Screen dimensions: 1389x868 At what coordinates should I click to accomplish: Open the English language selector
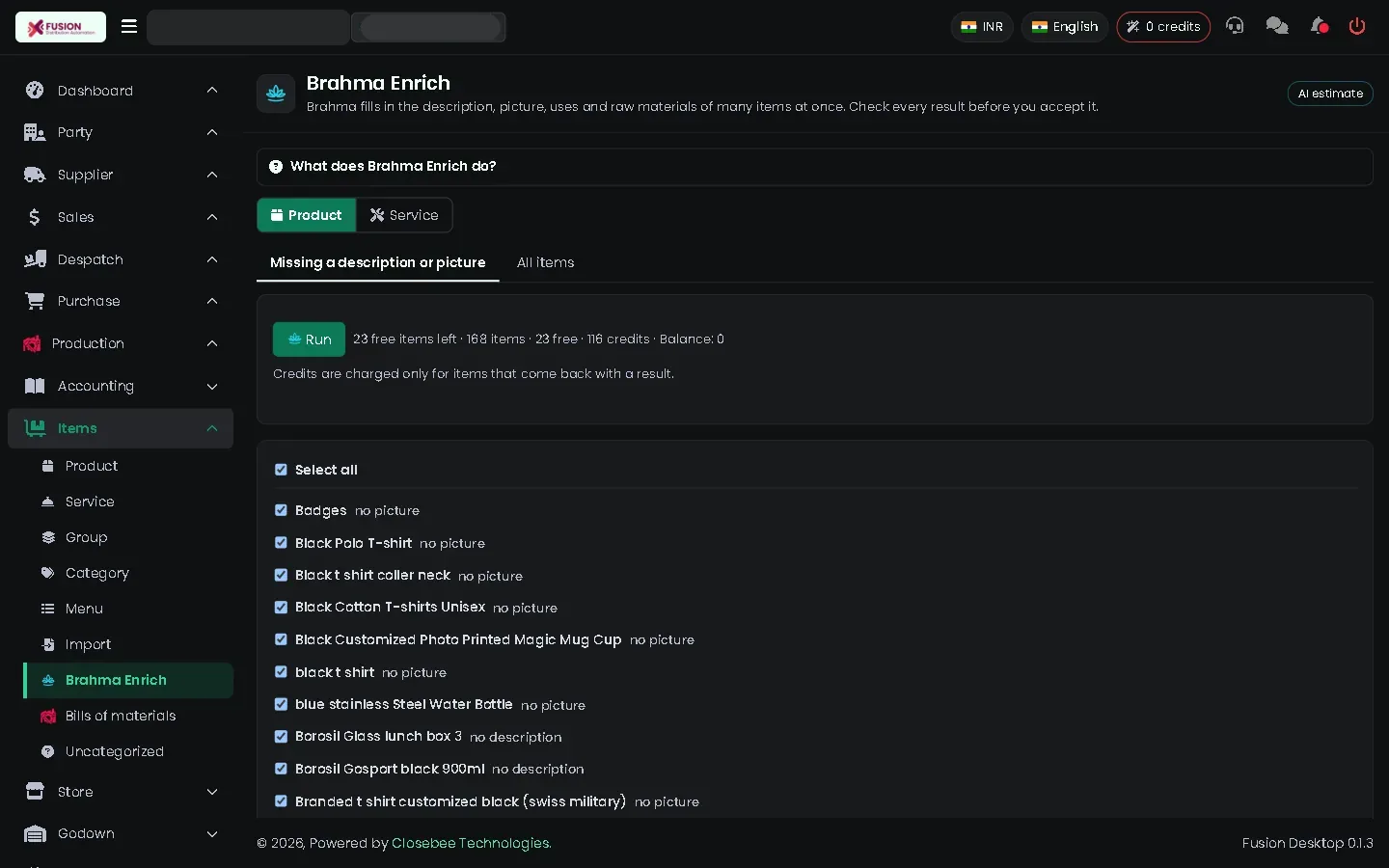pos(1065,27)
